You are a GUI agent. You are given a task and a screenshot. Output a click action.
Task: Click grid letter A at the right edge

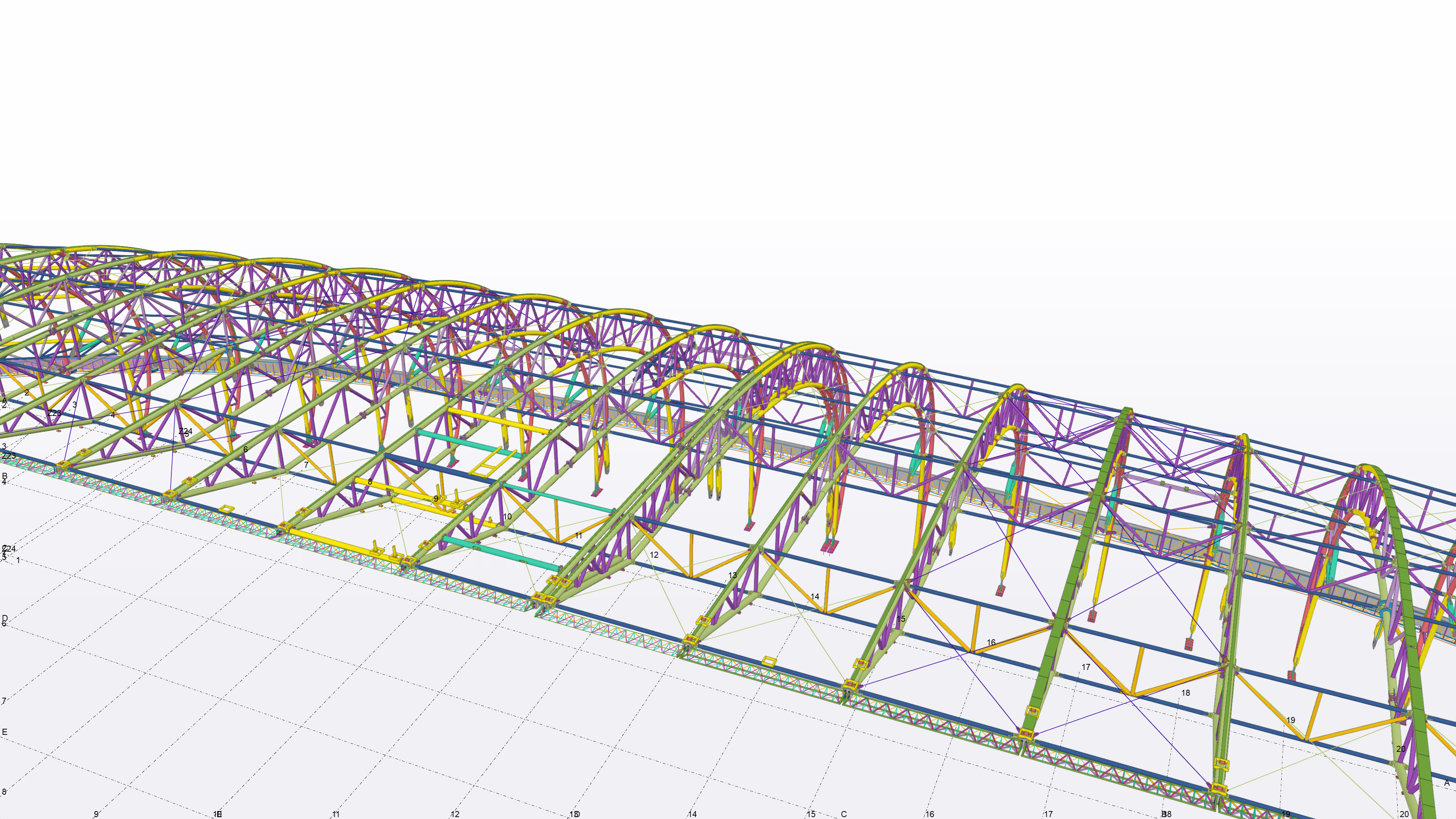[1447, 783]
